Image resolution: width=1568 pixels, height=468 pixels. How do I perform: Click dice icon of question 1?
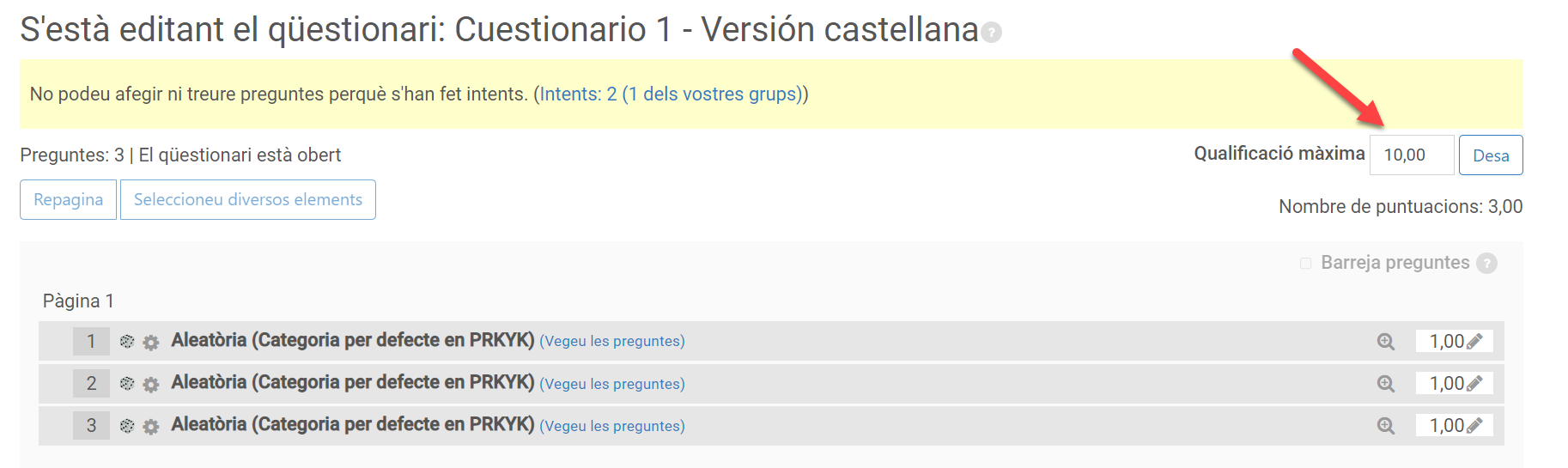[x=127, y=342]
